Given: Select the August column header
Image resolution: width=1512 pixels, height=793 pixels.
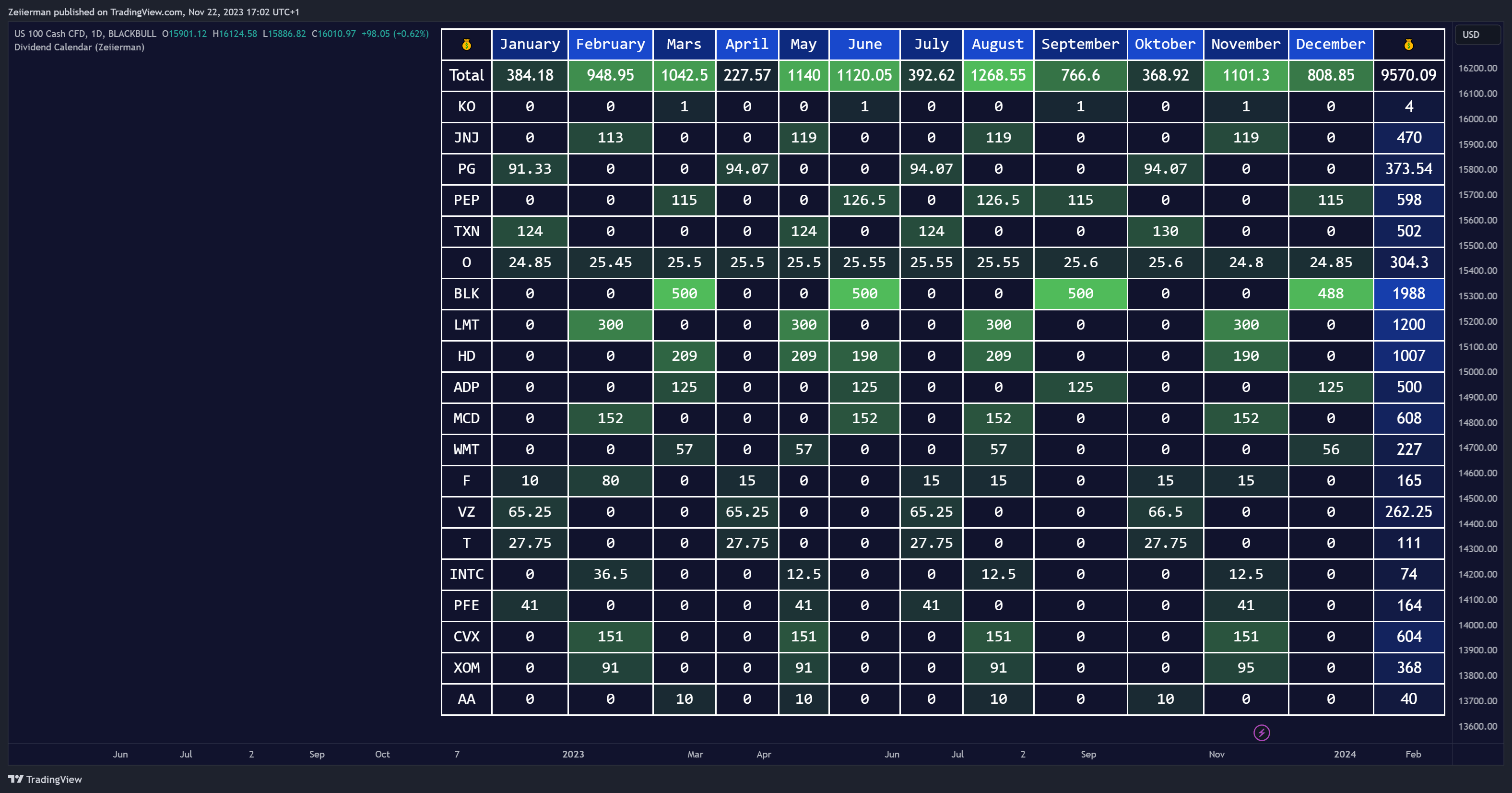Looking at the screenshot, I should point(998,45).
